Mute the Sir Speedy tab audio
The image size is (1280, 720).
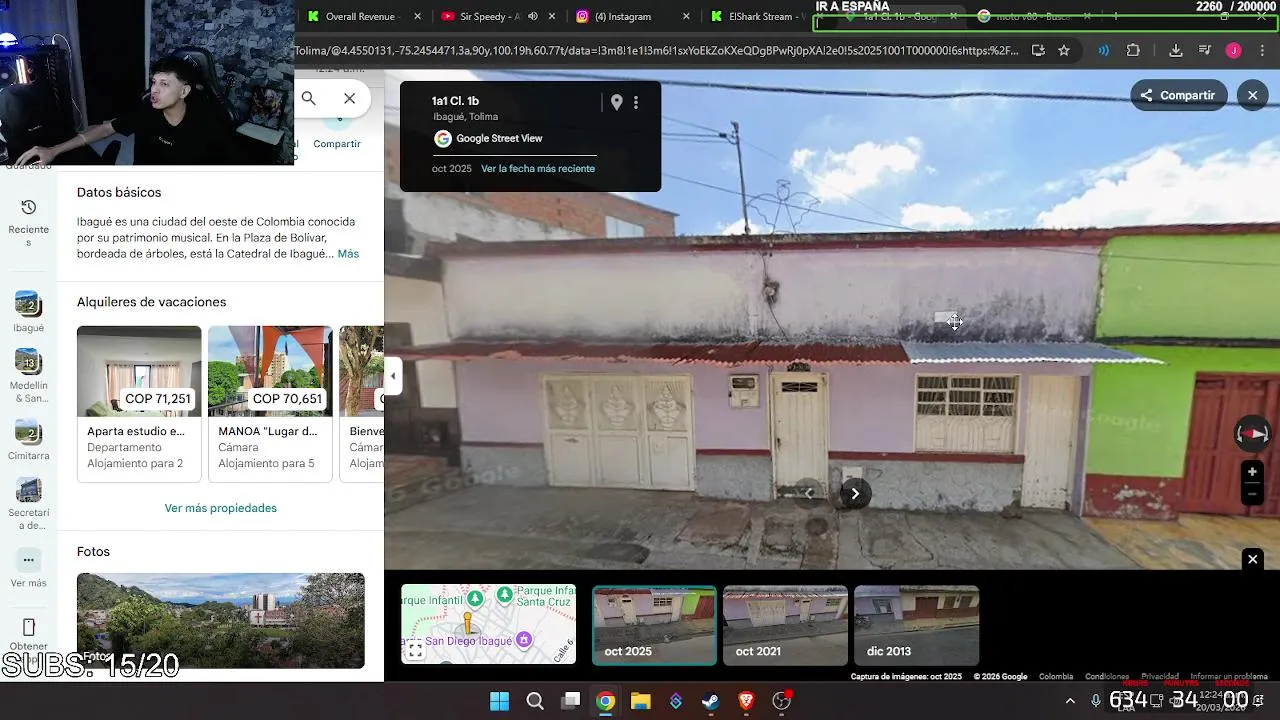point(533,16)
